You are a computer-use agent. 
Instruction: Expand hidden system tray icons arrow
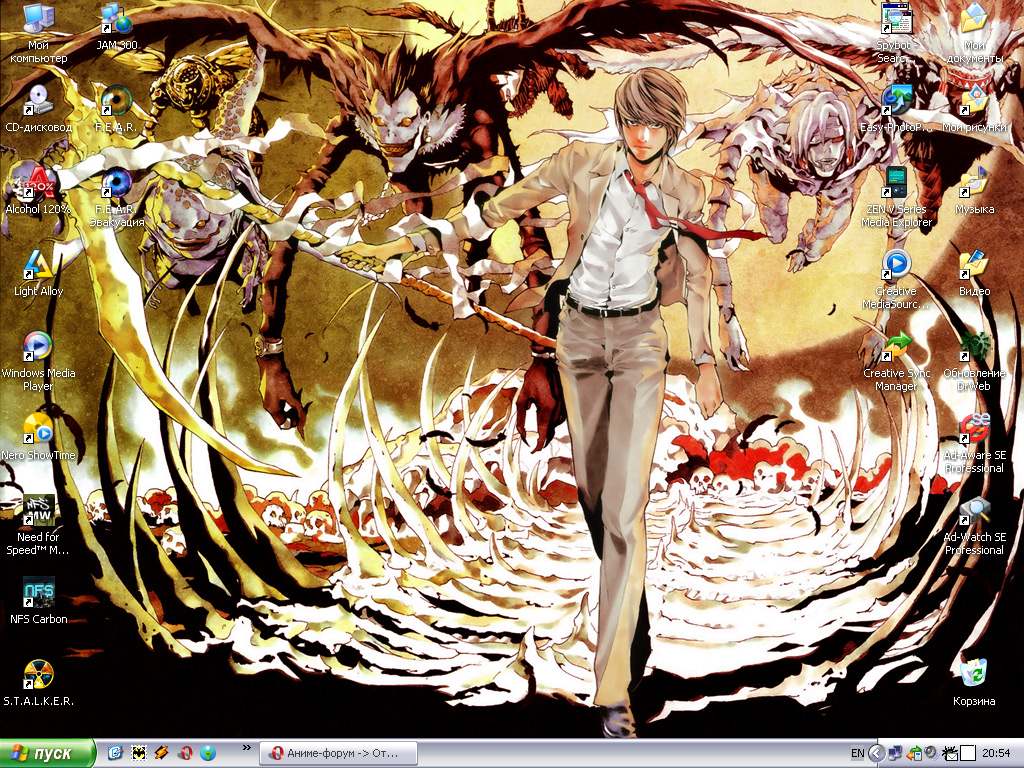(876, 754)
